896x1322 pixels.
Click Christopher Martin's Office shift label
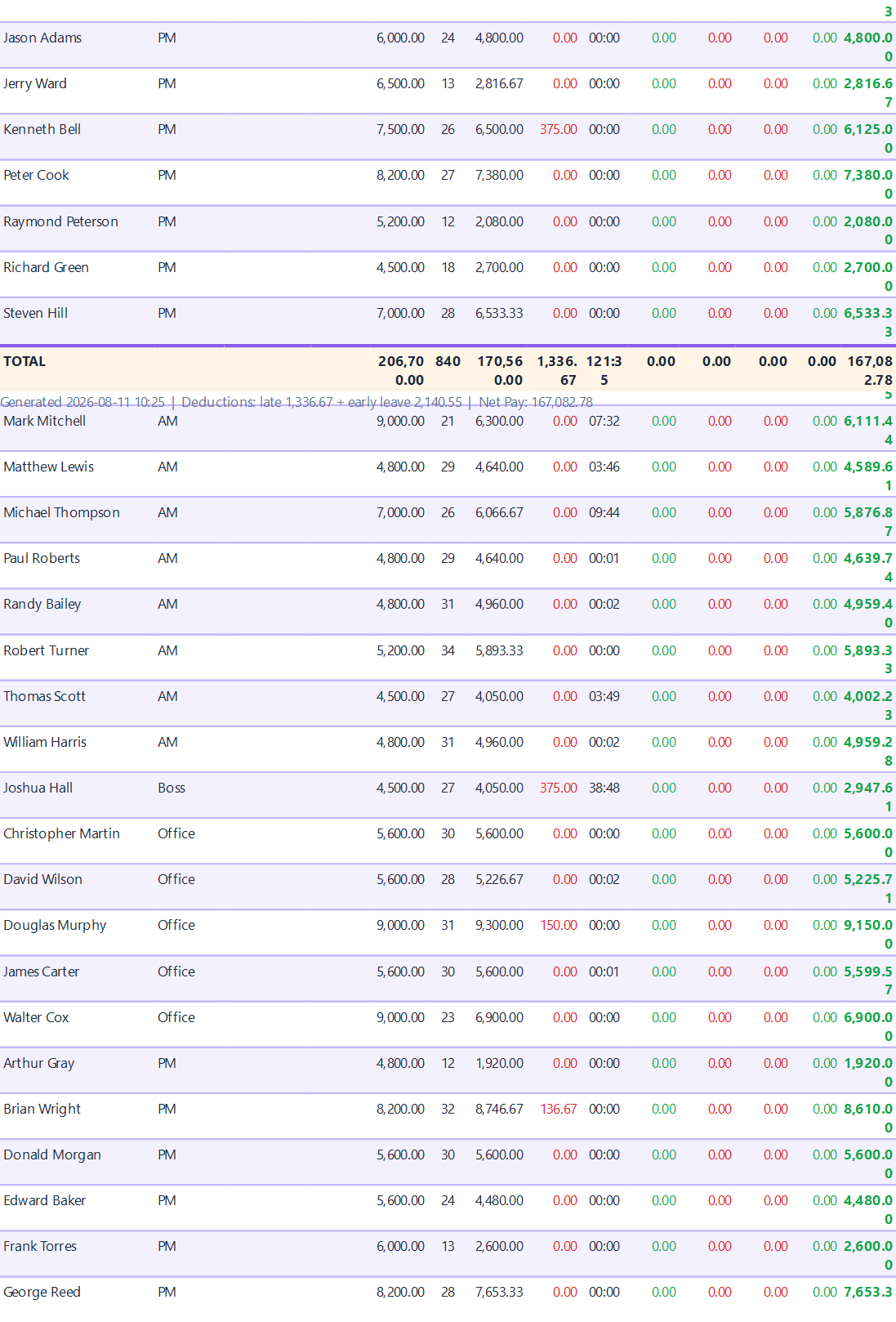176,833
